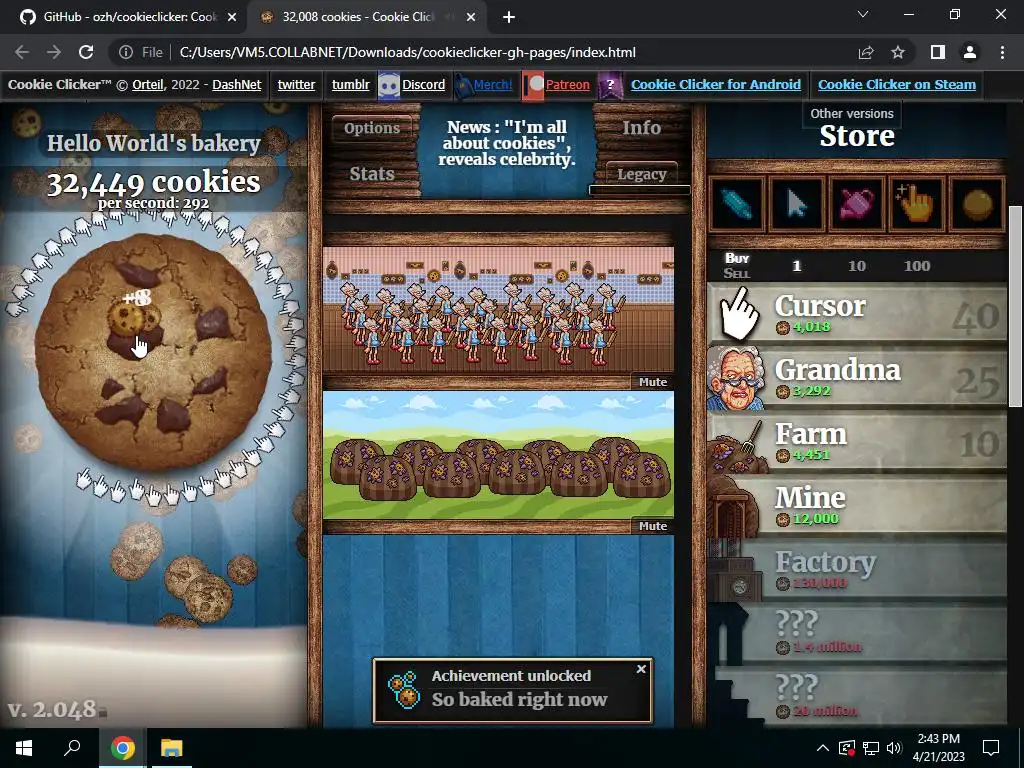
Task: Open Chrome three-dot menu
Action: pyautogui.click(x=1002, y=52)
